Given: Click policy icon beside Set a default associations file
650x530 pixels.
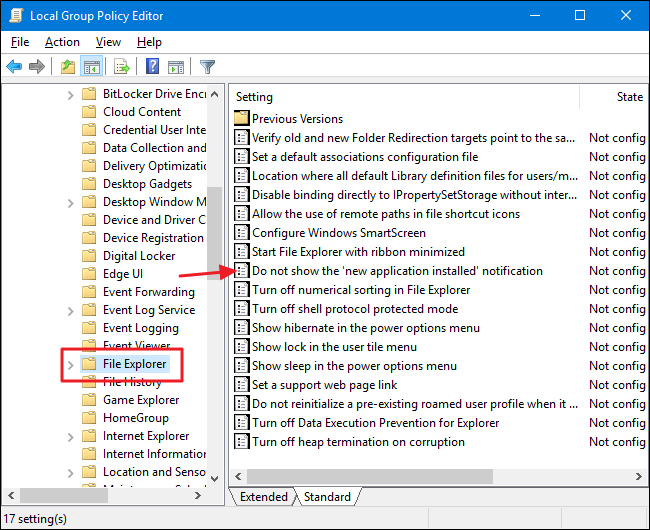Looking at the screenshot, I should coord(242,157).
